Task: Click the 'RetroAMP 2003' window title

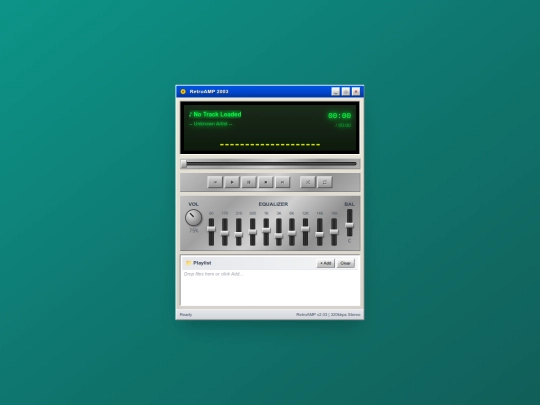Action: 209,92
